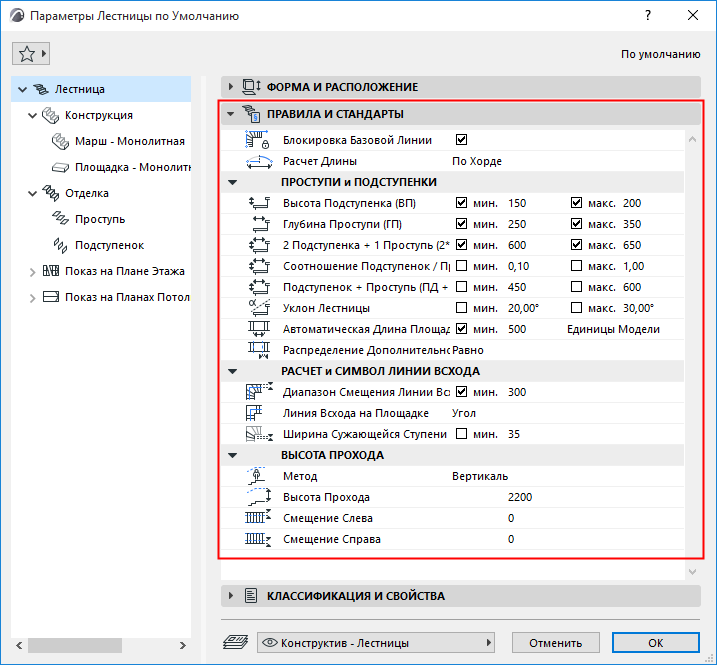Image resolution: width=717 pixels, height=665 pixels.
Task: Click the Уклон Лестницы angle icon
Action: click(x=259, y=308)
